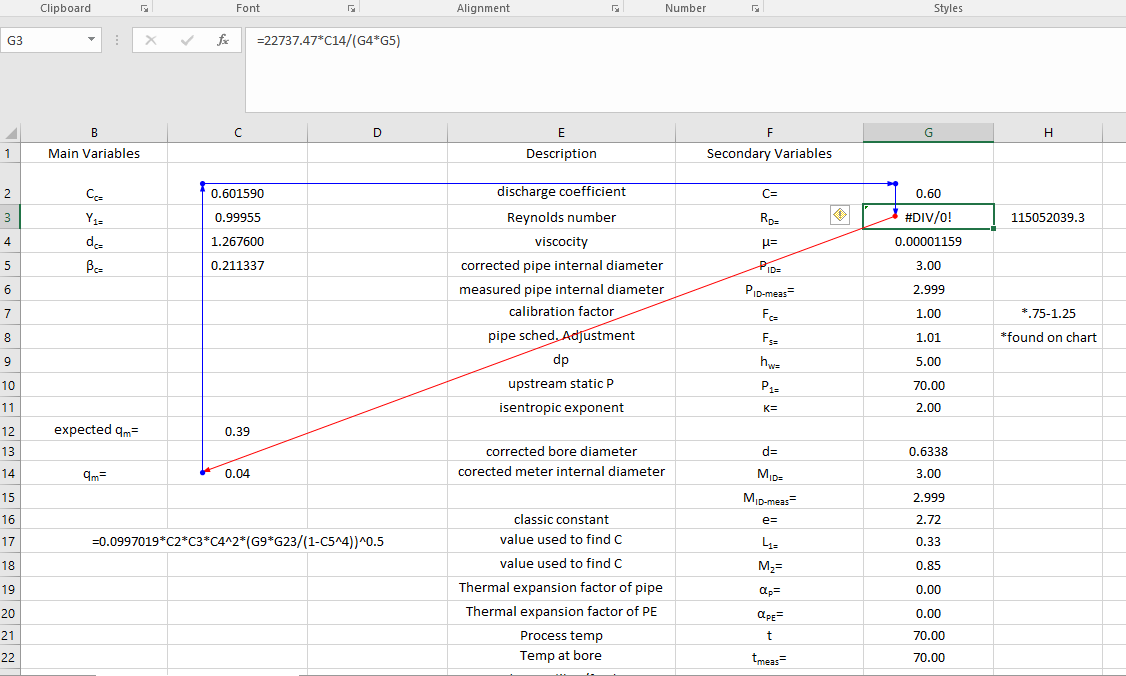The image size is (1126, 676).
Task: Select 'Thermal expansion factor of PE' cell
Action: point(562,611)
